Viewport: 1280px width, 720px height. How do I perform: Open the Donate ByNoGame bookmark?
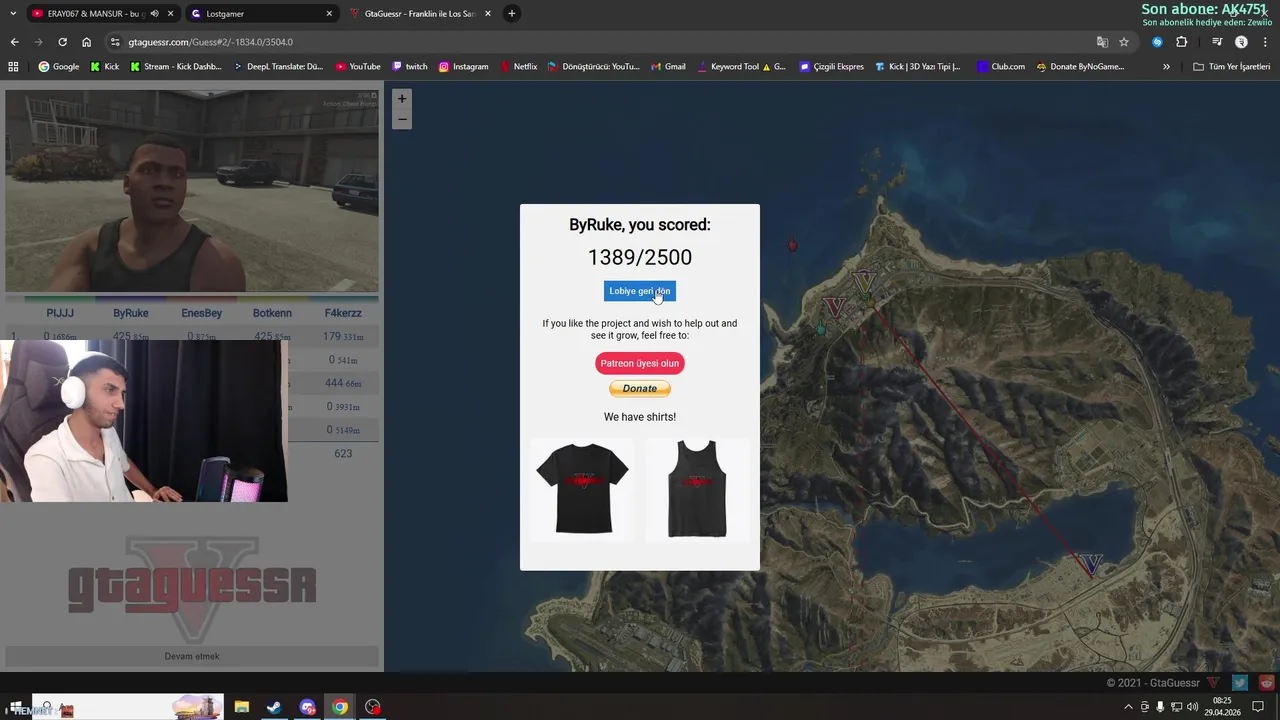[x=1080, y=67]
